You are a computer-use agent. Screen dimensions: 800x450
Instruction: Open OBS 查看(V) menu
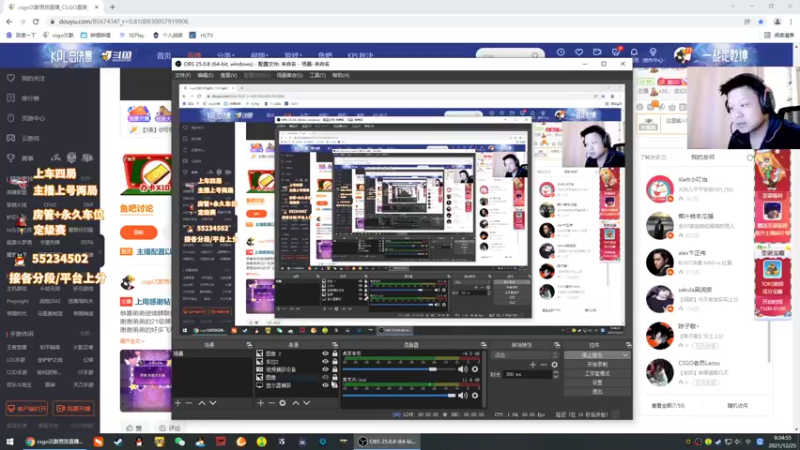coord(228,76)
